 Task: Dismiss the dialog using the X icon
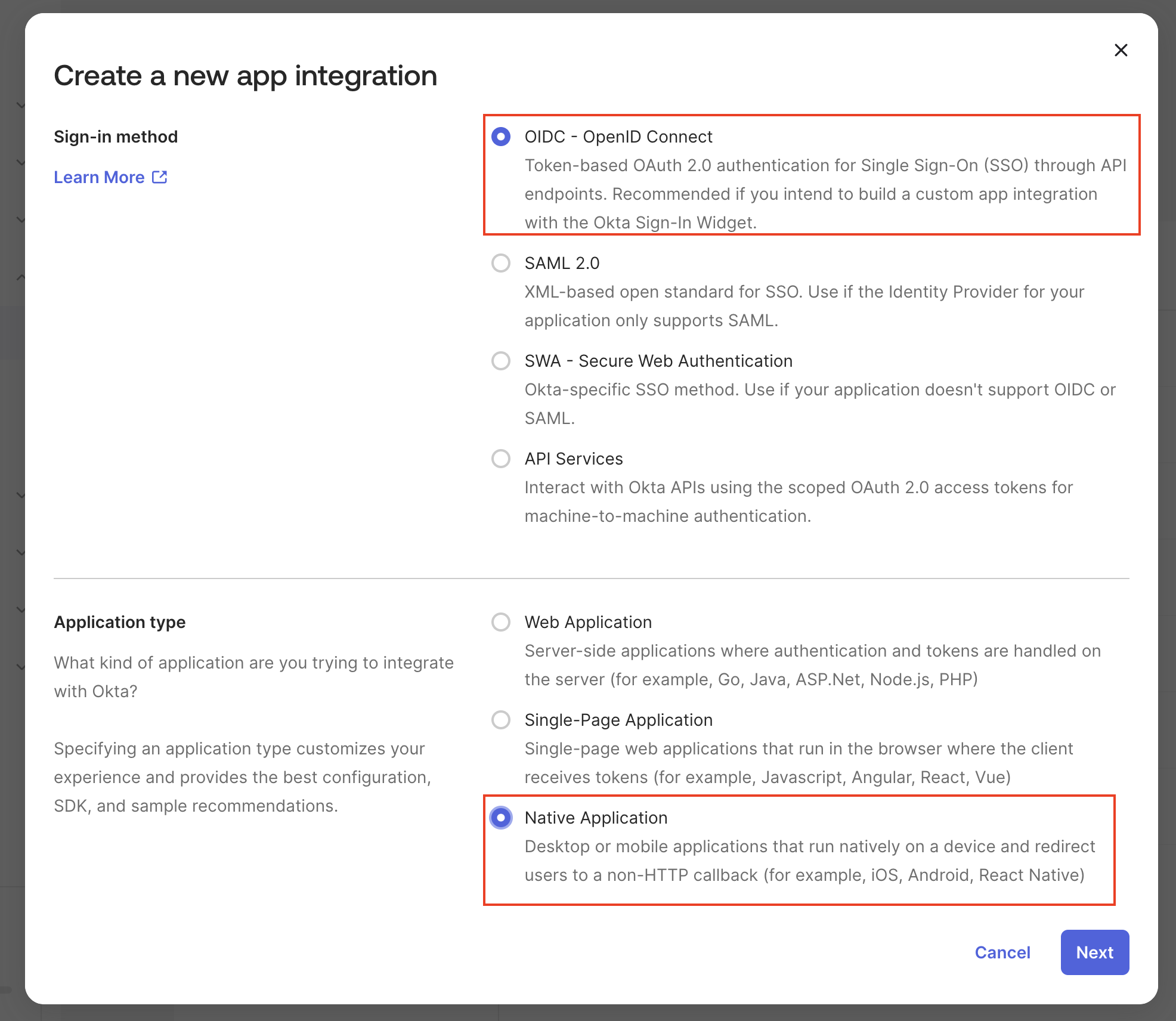(x=1121, y=50)
